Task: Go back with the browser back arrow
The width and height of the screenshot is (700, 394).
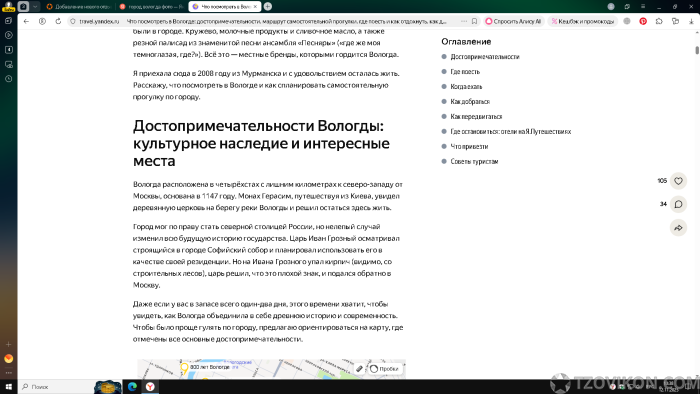Action: pyautogui.click(x=26, y=21)
